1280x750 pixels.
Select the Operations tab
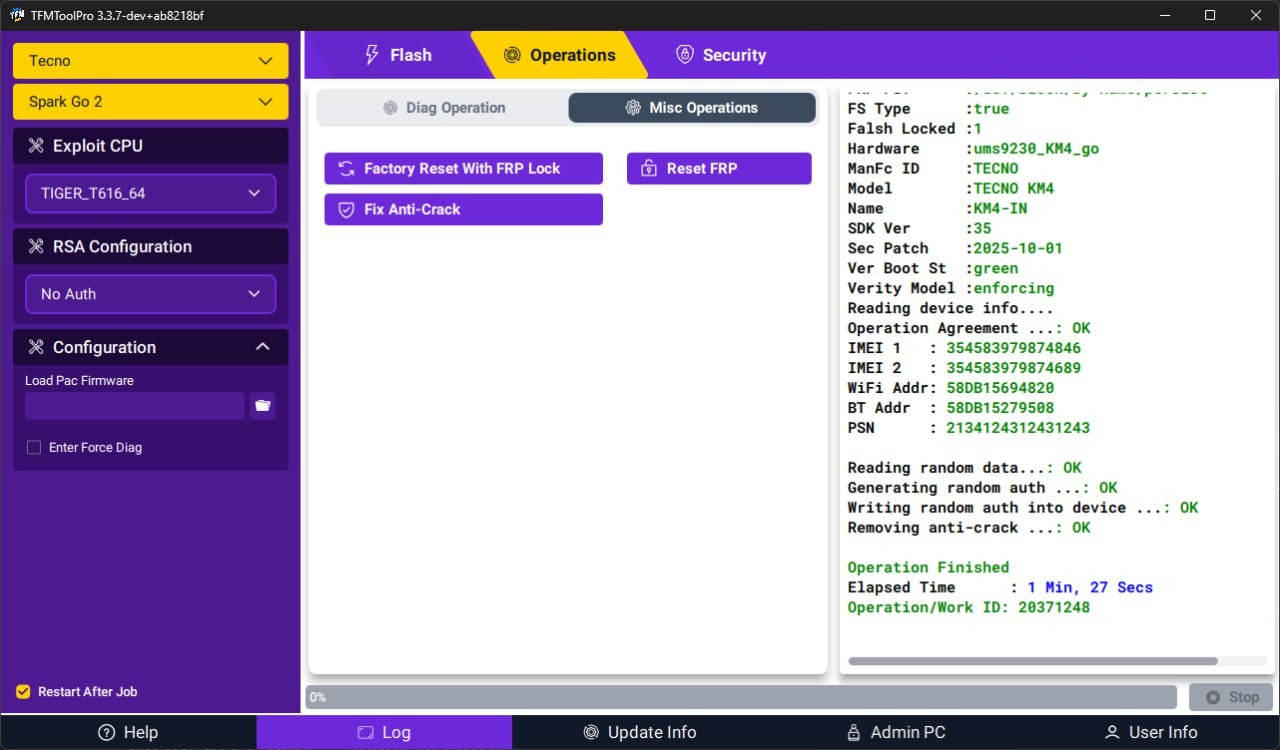tap(560, 55)
